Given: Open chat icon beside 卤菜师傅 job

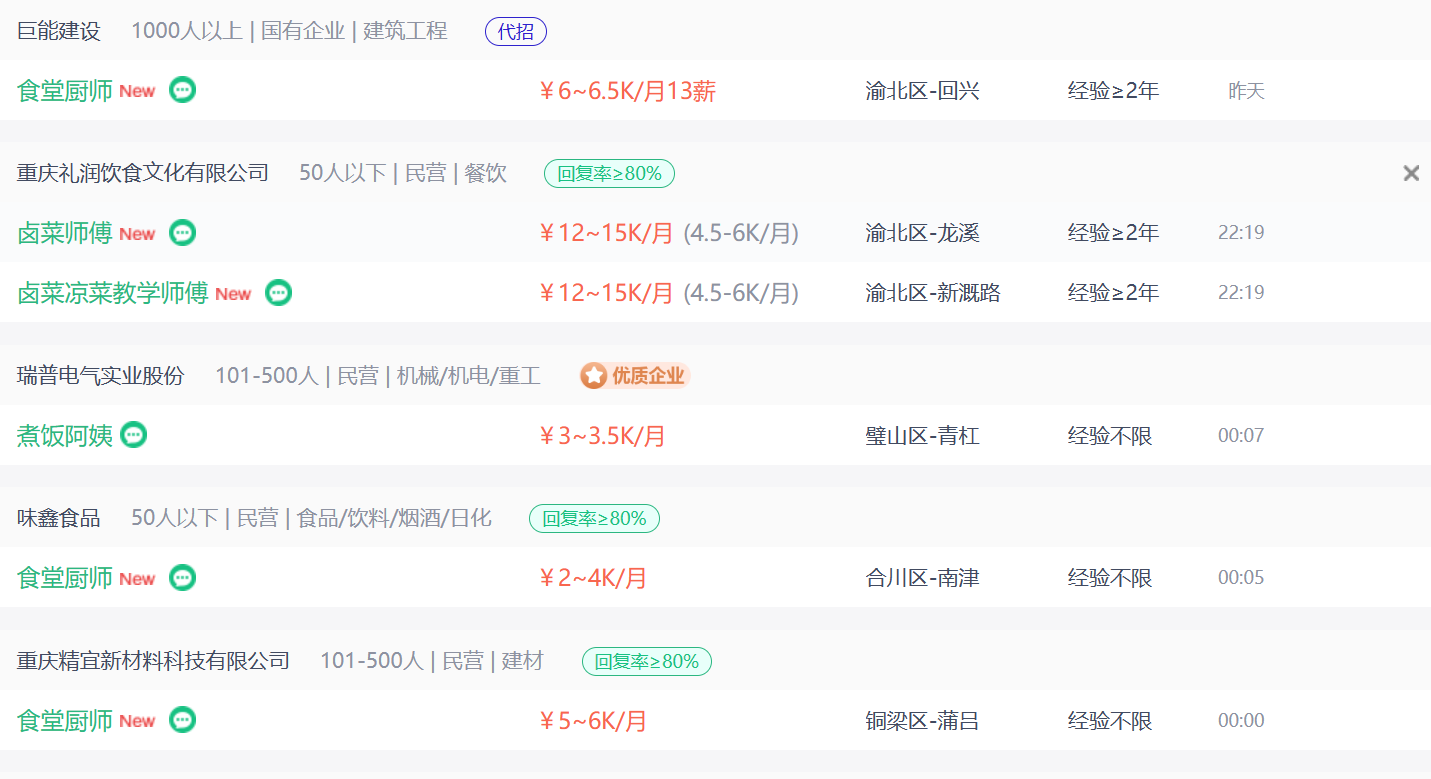Looking at the screenshot, I should 182,233.
